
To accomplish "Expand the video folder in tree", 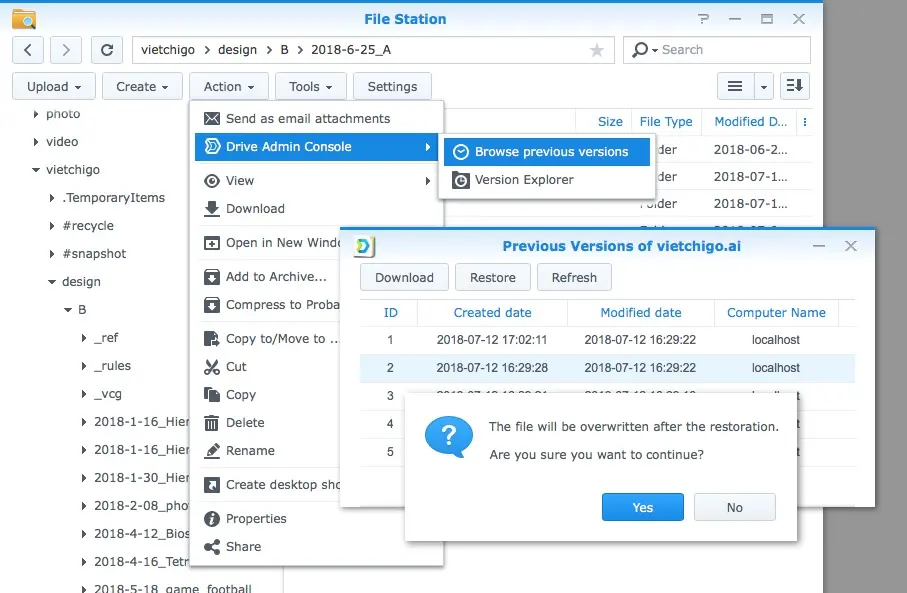I will (36, 142).
